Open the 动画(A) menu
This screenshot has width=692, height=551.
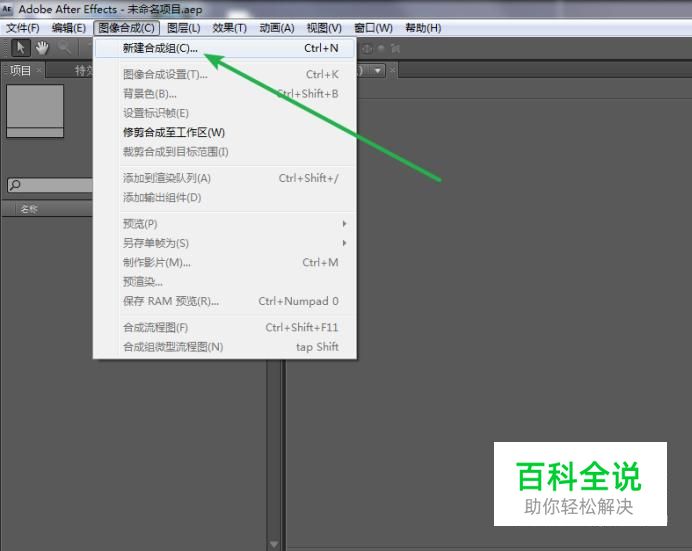(277, 28)
